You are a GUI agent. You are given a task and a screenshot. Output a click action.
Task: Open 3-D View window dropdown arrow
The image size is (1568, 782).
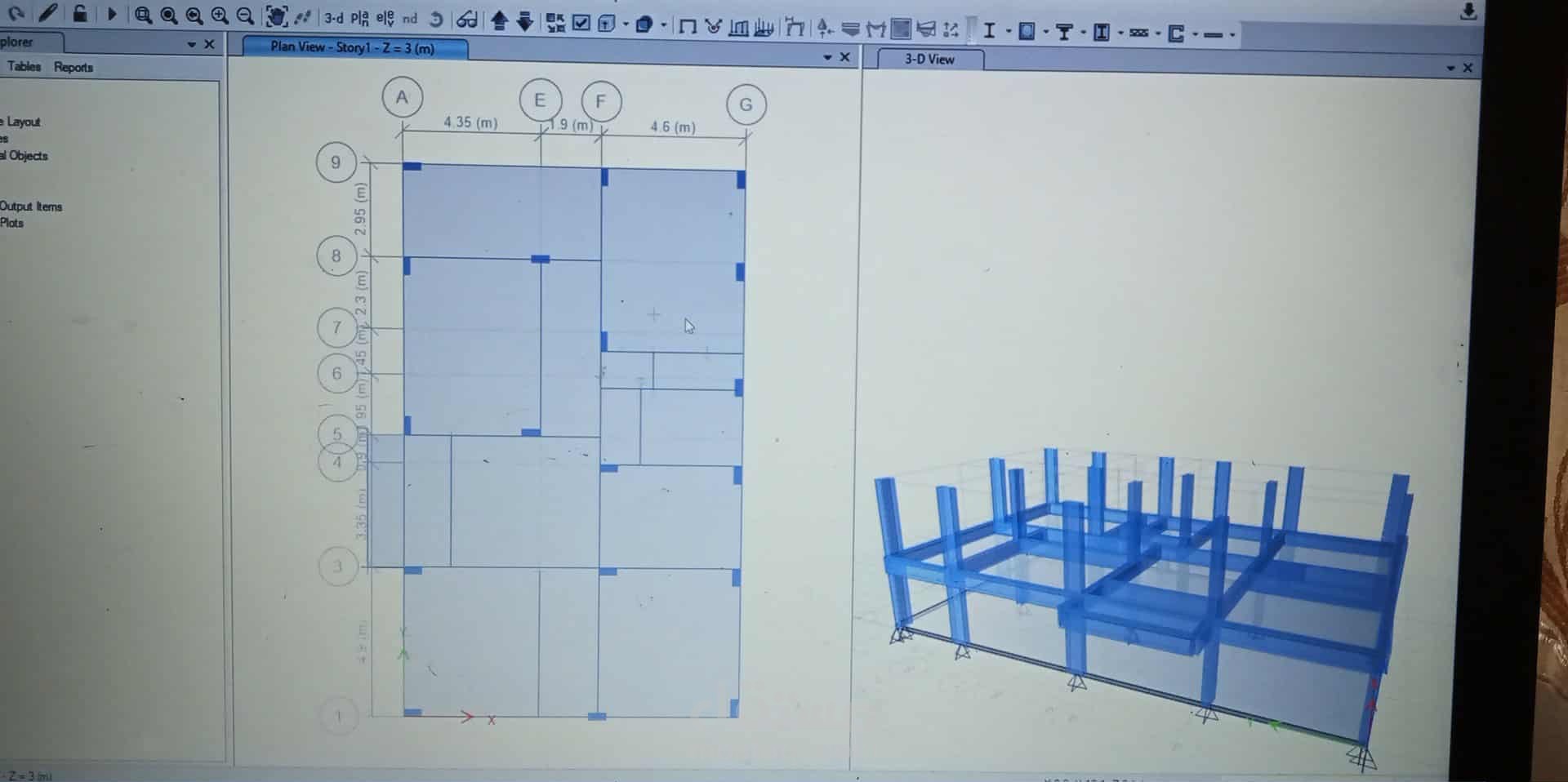point(1450,68)
